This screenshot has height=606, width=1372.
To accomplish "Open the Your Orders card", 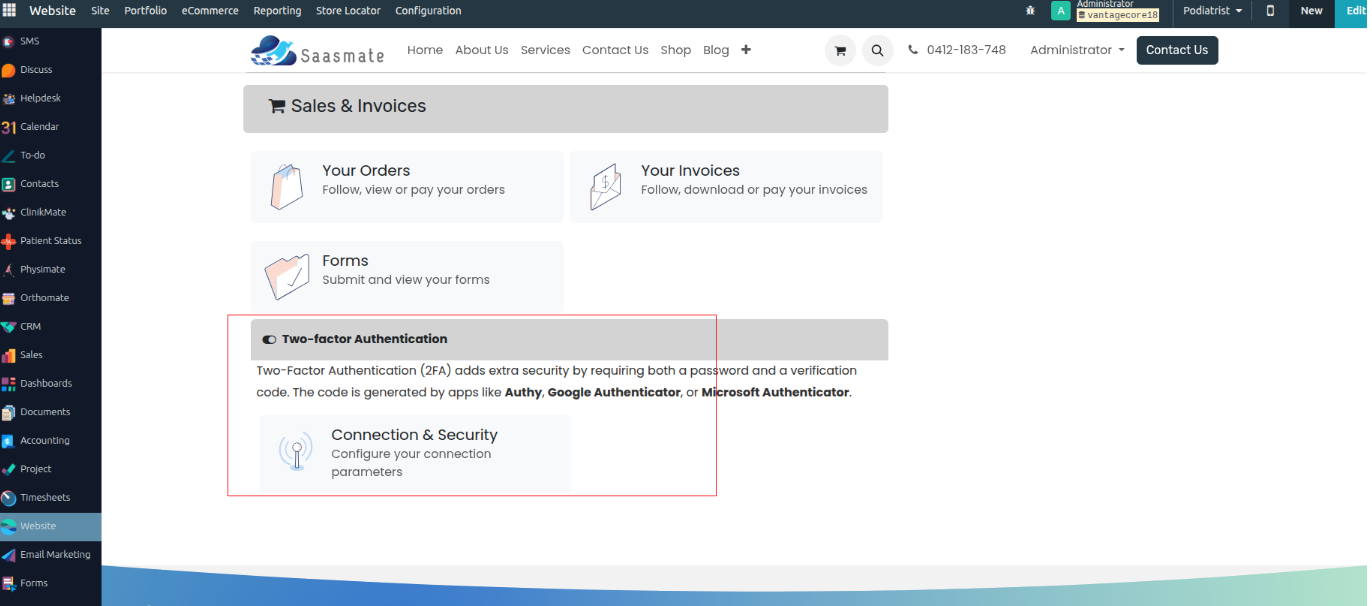I will click(x=407, y=187).
